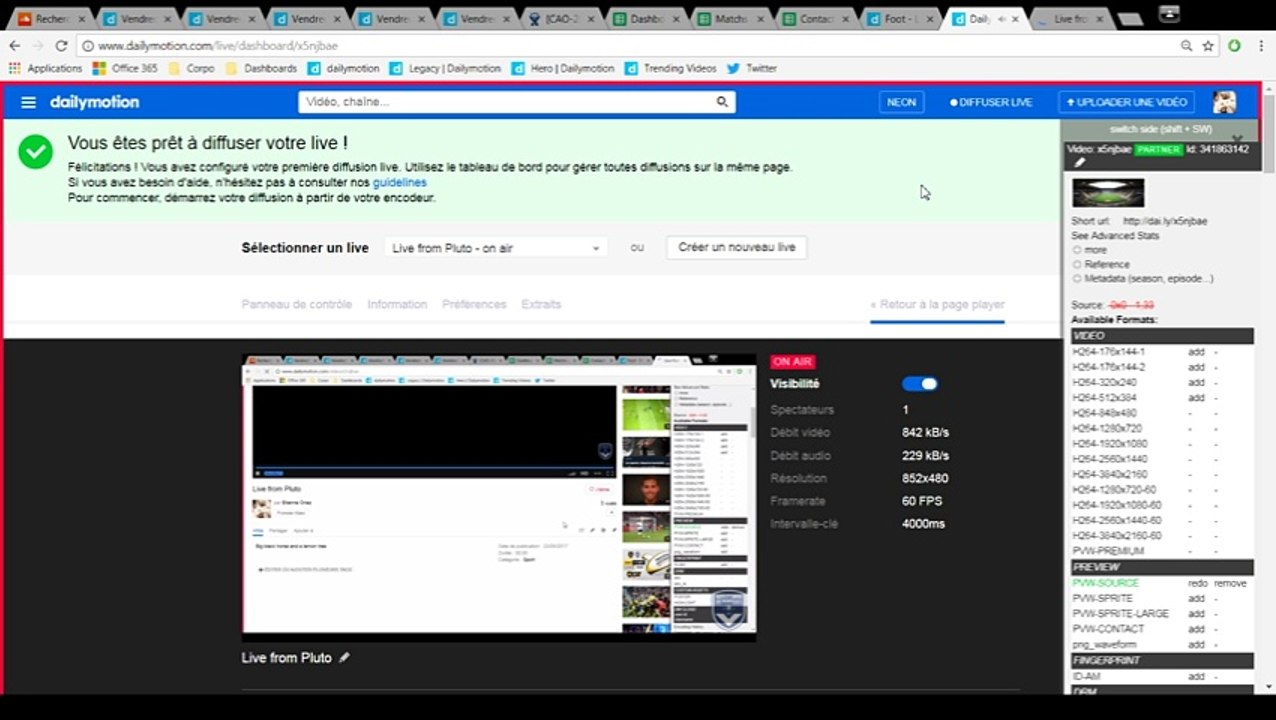Click the green PARTNER badge
The image size is (1276, 720).
(1158, 149)
